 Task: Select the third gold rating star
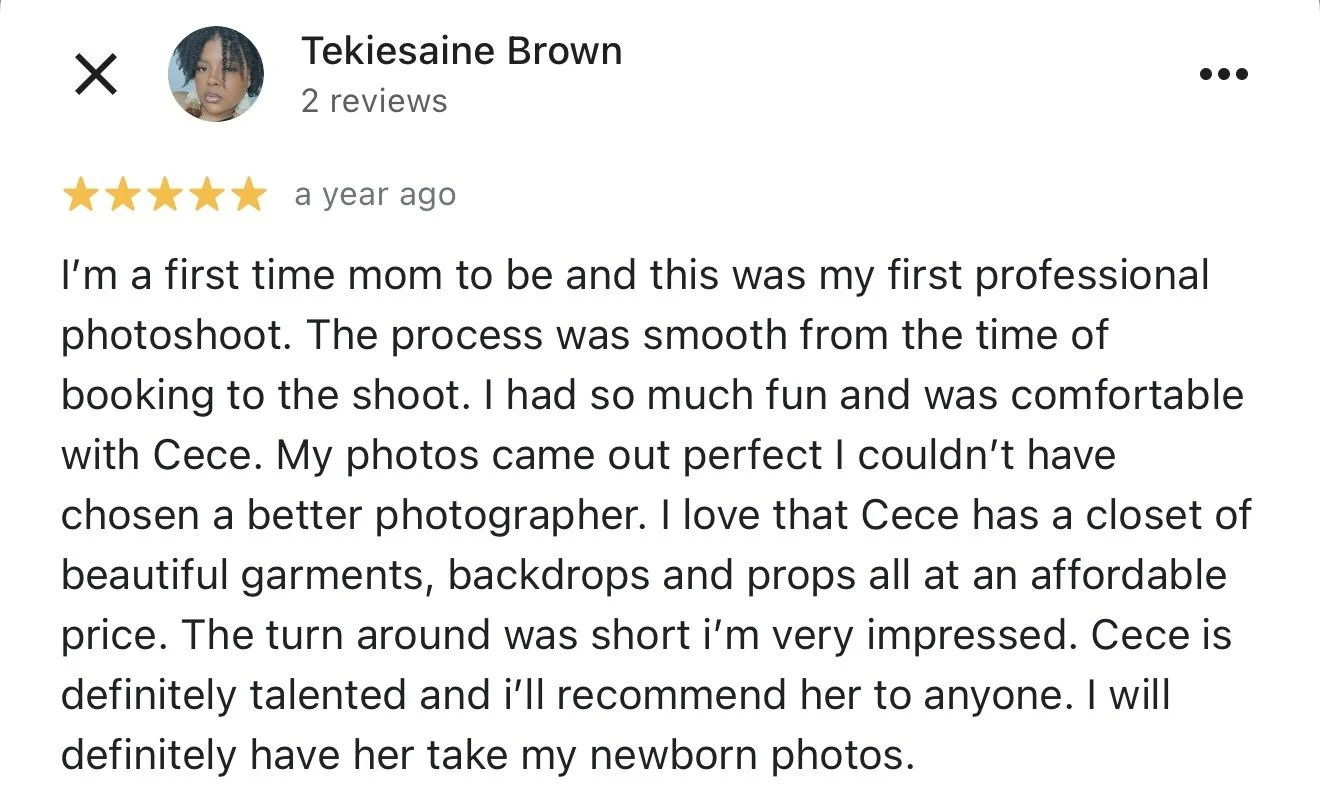point(164,196)
